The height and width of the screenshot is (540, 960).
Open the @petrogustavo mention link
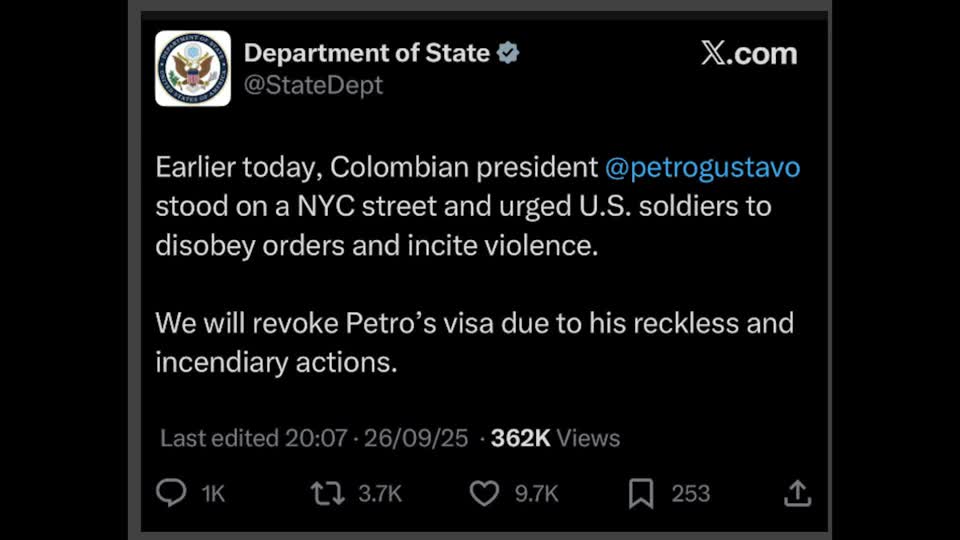coord(703,167)
